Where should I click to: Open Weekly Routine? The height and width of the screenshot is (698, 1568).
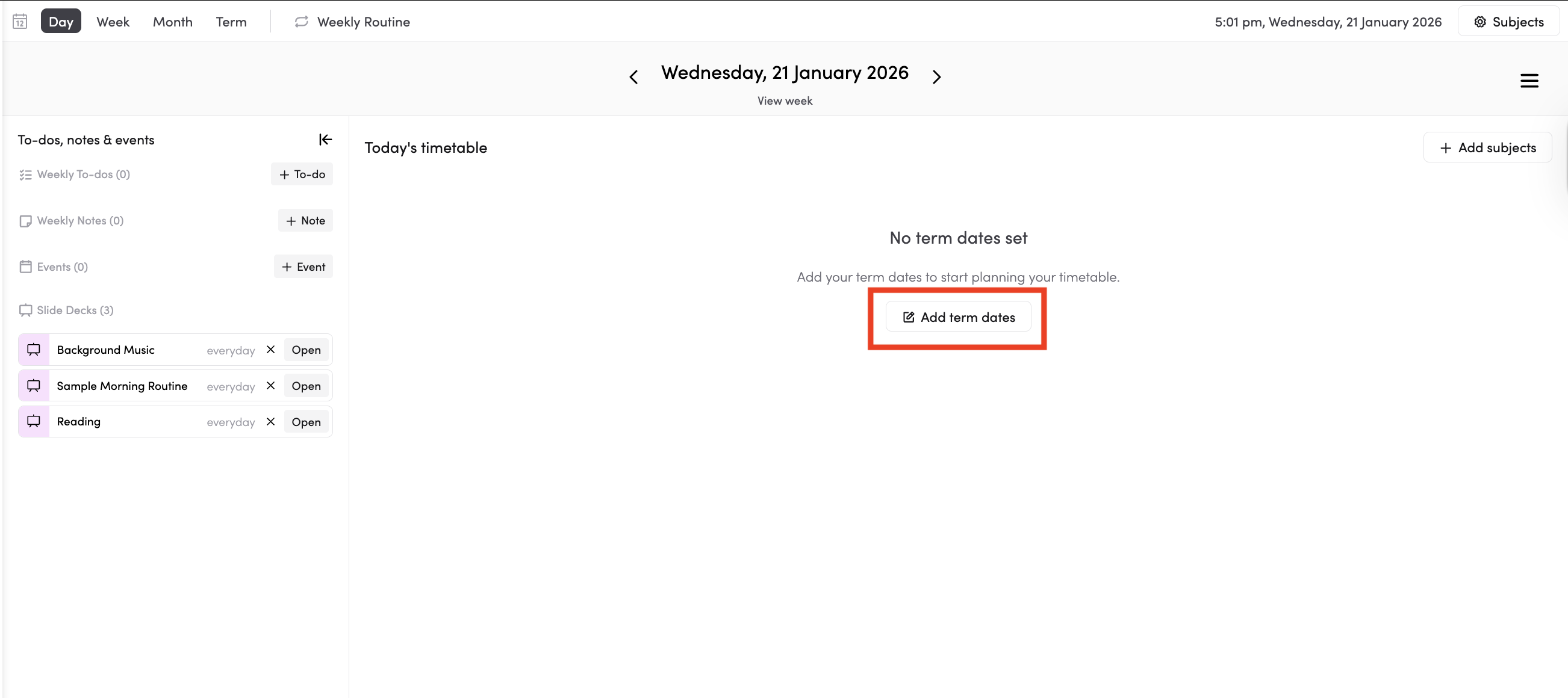[352, 22]
